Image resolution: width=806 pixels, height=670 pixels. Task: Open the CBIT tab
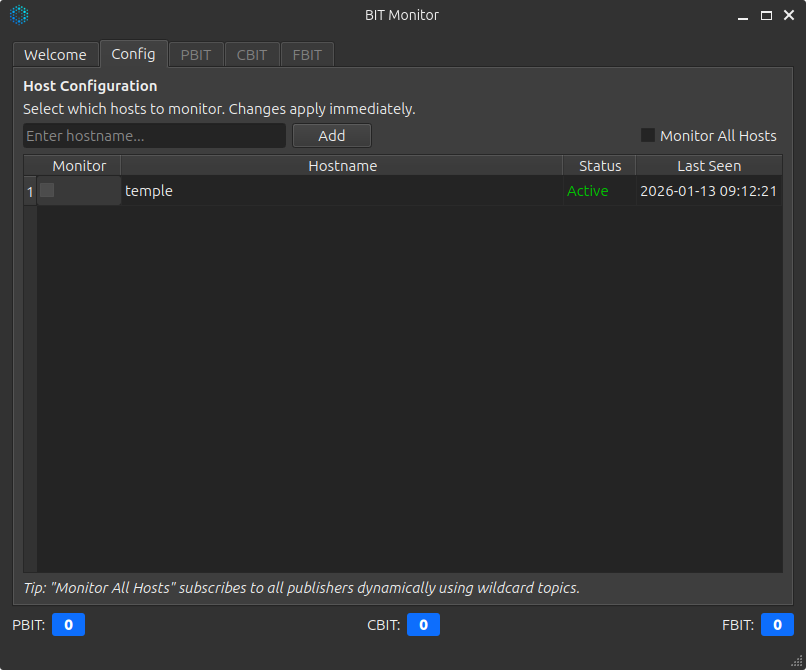251,54
